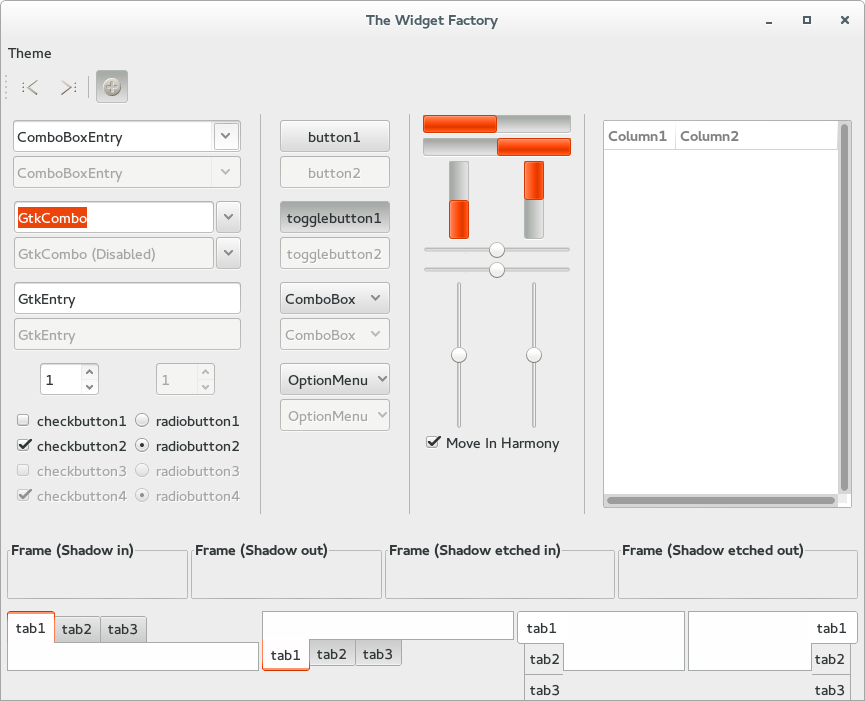
Task: Increase the value of the enabled spin button
Action: (x=89, y=372)
